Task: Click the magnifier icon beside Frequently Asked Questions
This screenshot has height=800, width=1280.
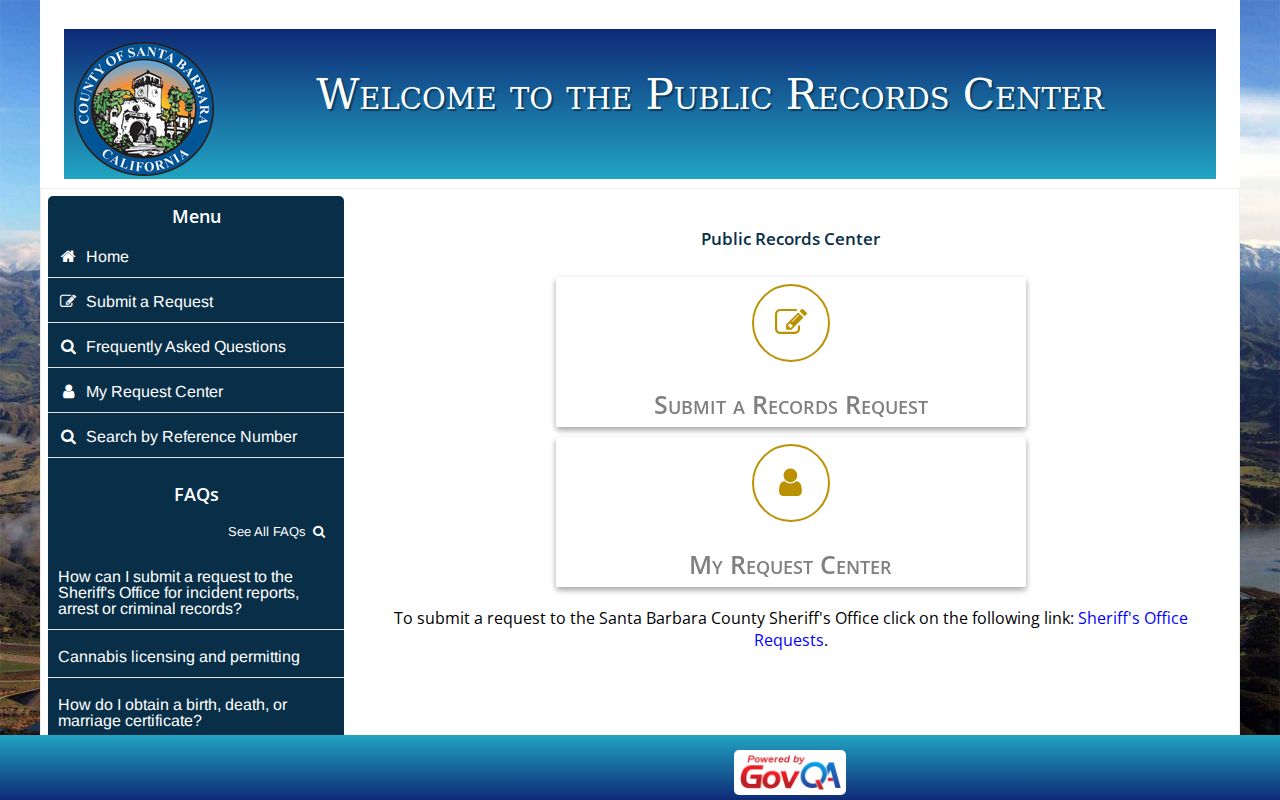Action: click(x=68, y=347)
